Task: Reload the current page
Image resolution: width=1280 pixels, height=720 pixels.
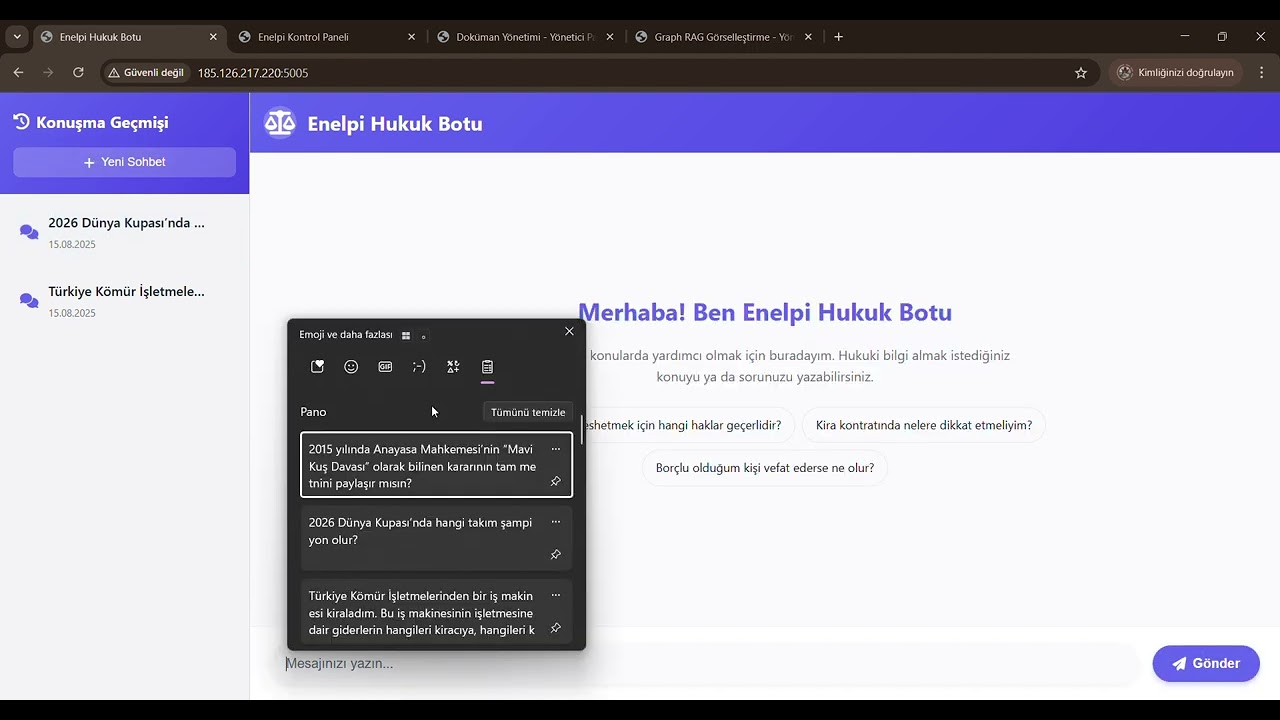Action: click(78, 73)
